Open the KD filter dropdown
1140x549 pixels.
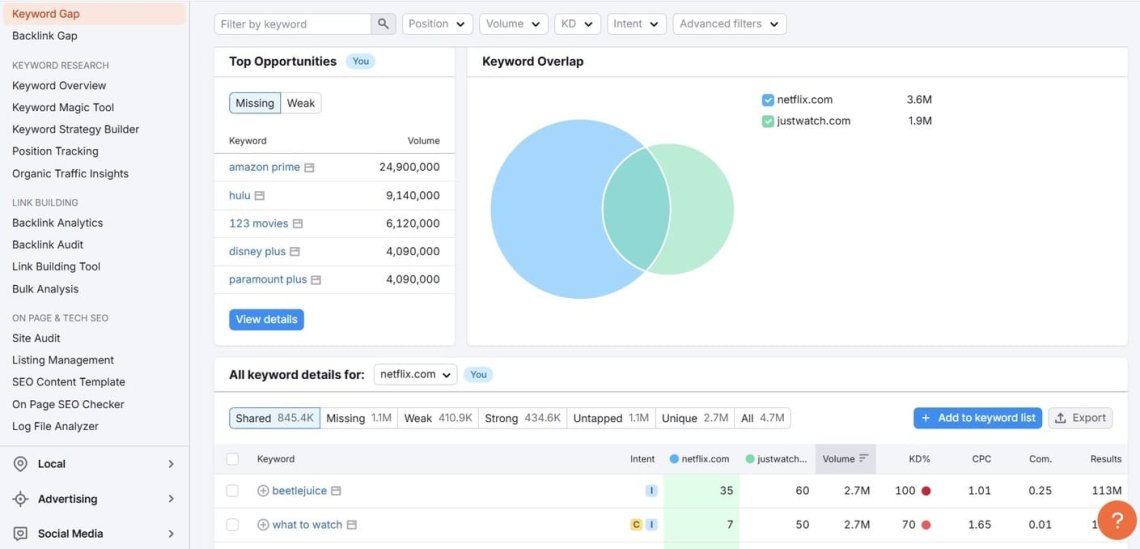(x=577, y=24)
